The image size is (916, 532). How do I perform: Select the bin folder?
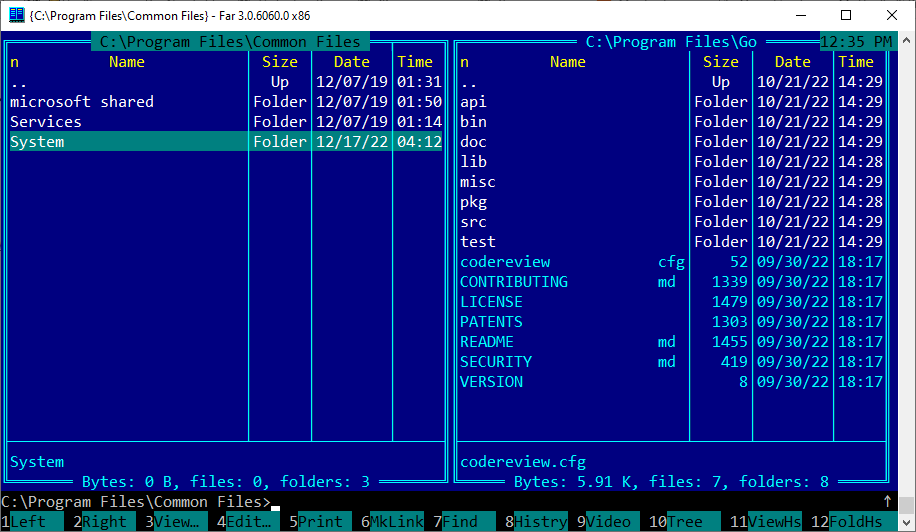point(671,121)
